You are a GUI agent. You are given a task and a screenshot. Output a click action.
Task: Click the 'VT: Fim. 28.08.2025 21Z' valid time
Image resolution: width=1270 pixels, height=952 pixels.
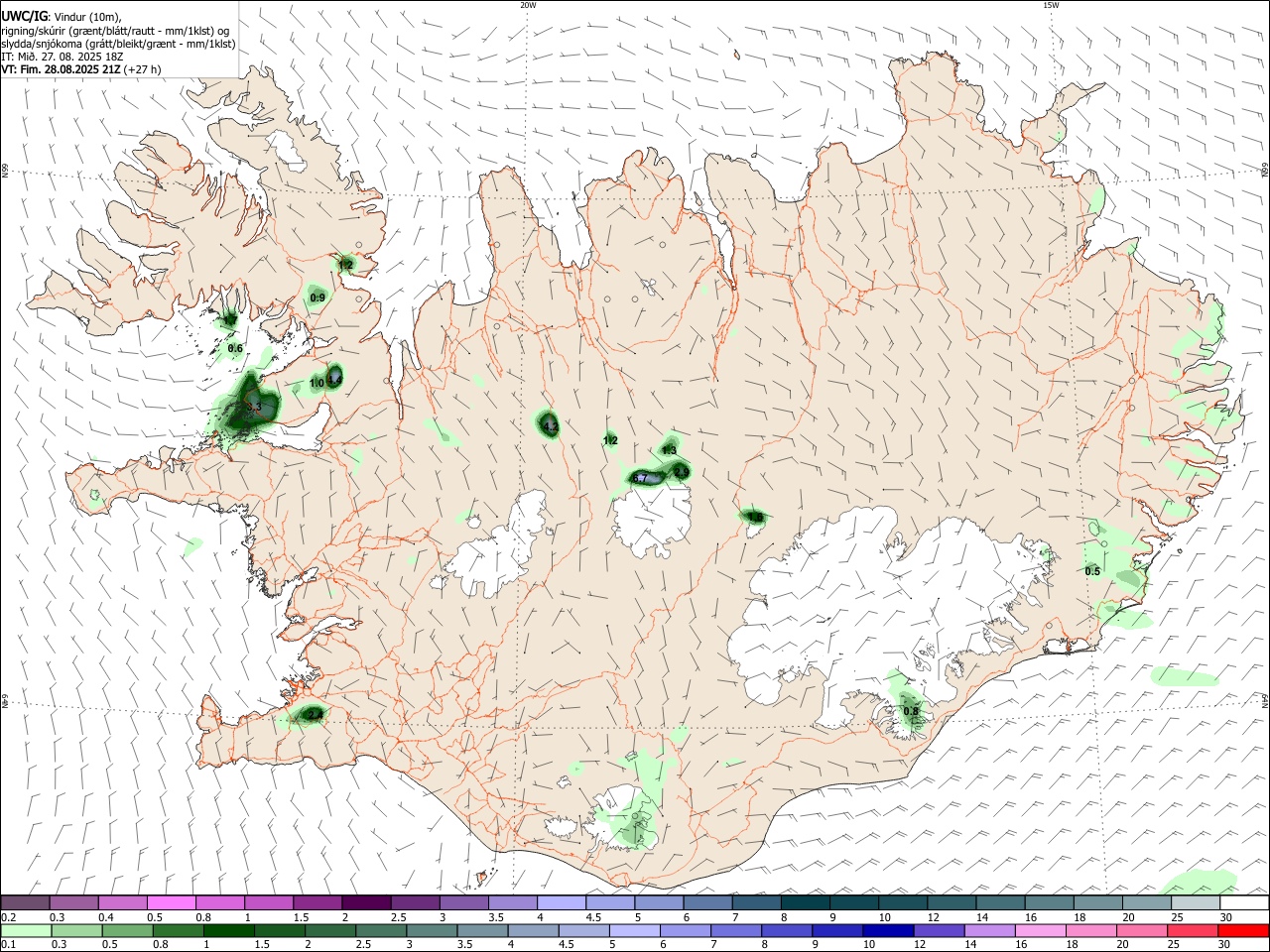pos(62,69)
